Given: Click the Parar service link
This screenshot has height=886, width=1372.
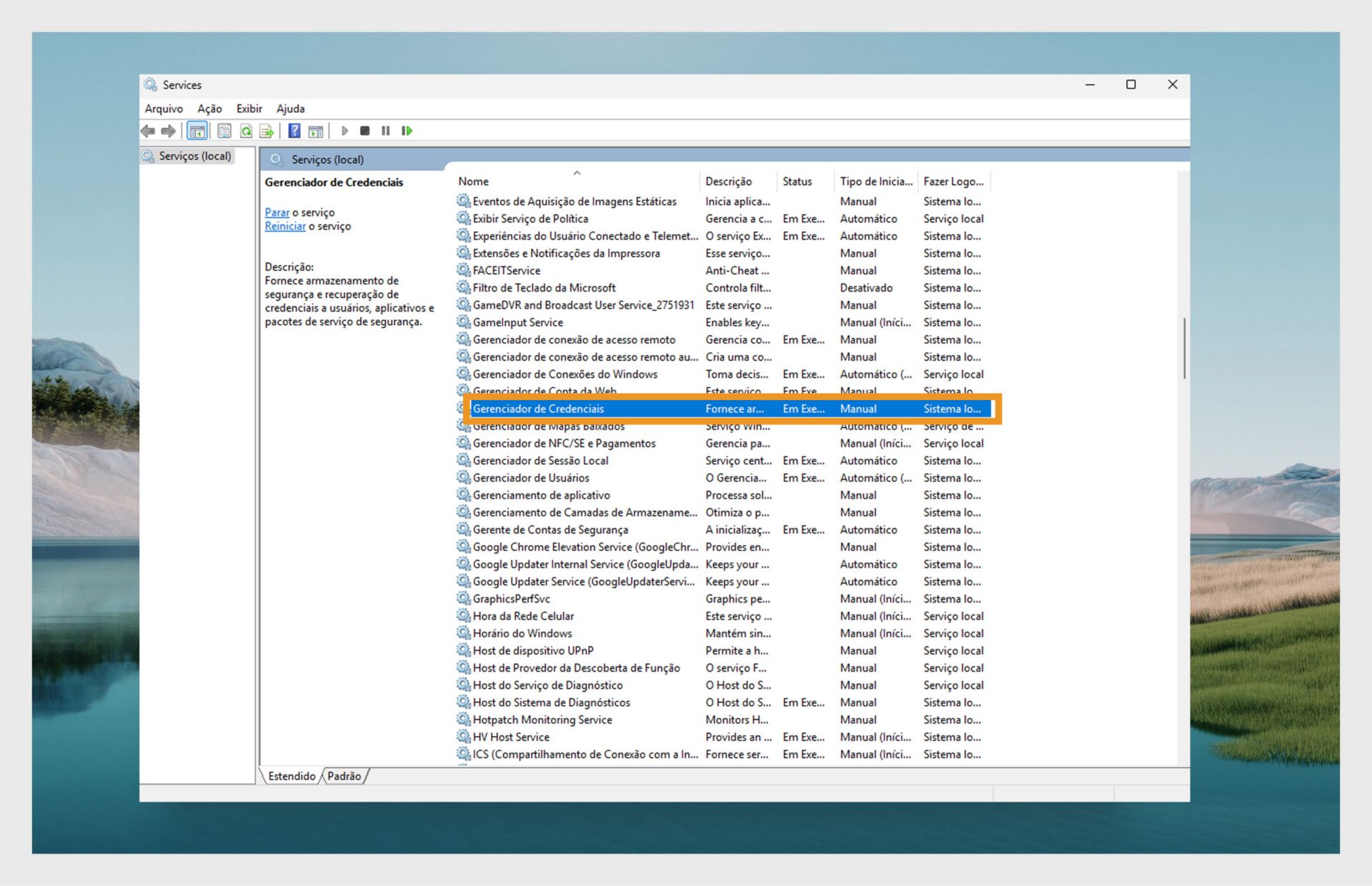Looking at the screenshot, I should (x=277, y=212).
